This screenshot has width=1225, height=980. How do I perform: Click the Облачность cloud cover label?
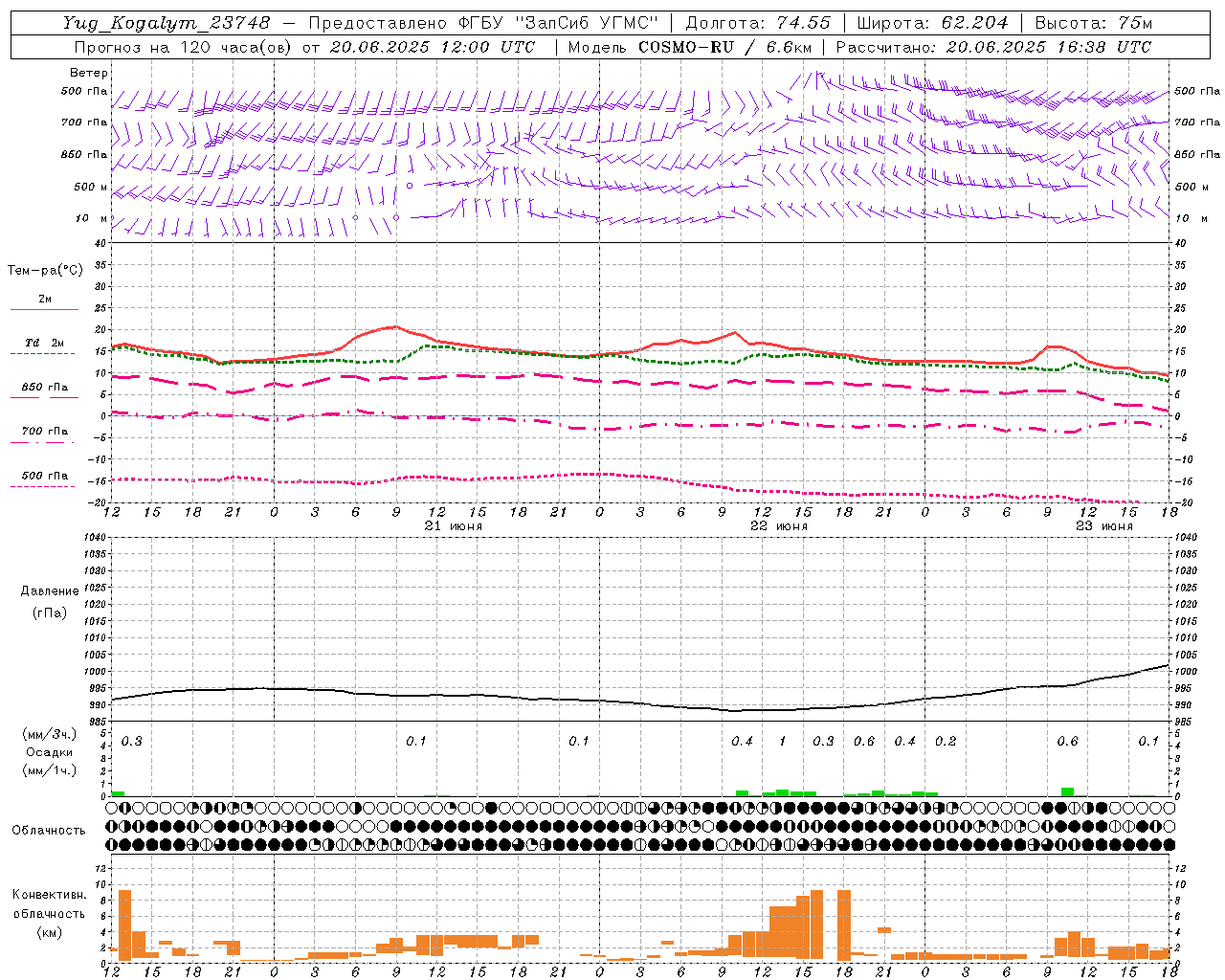point(49,830)
